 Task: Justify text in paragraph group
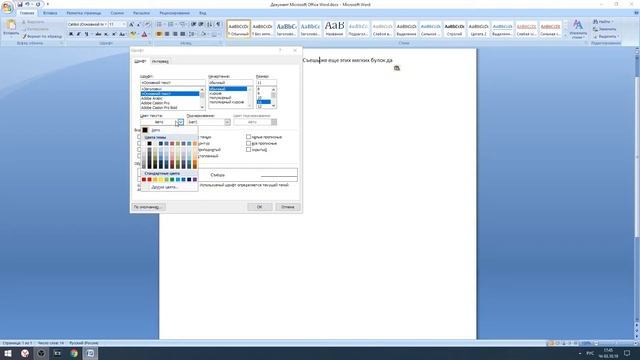[182, 34]
